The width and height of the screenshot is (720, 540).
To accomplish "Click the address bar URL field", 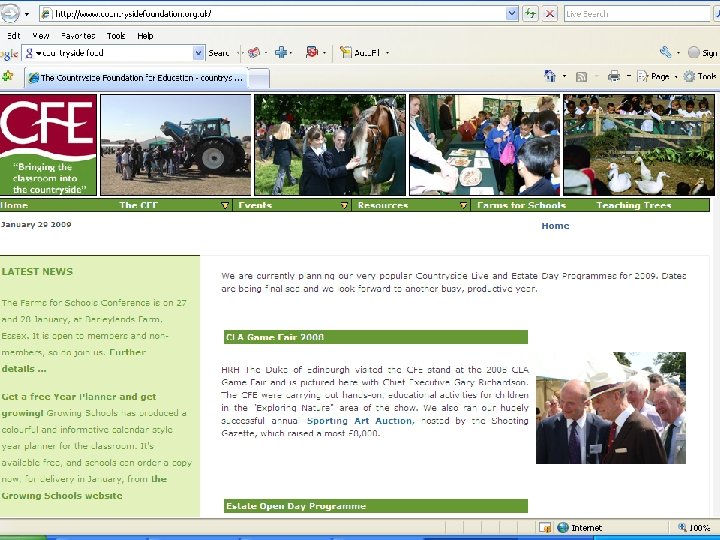I will click(x=273, y=14).
